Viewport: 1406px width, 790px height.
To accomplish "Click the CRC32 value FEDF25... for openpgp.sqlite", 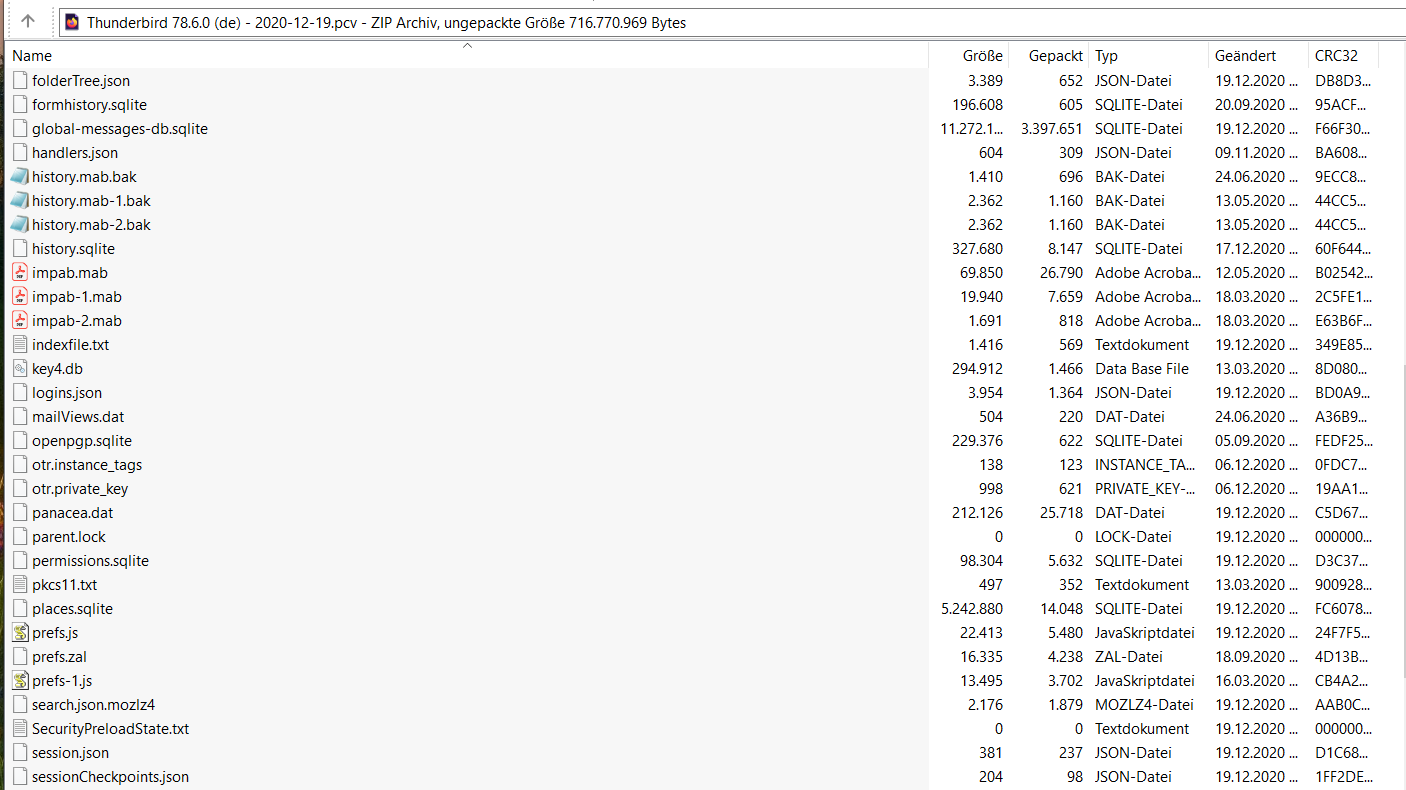I will 1343,441.
